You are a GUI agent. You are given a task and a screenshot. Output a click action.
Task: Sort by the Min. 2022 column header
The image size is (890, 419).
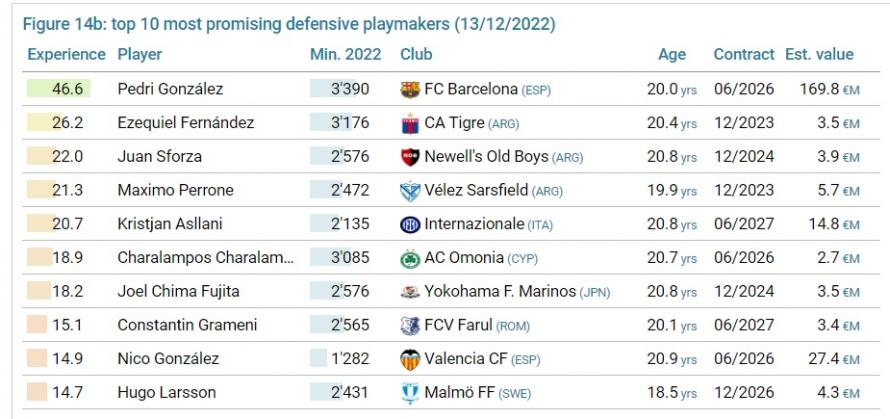pos(346,55)
